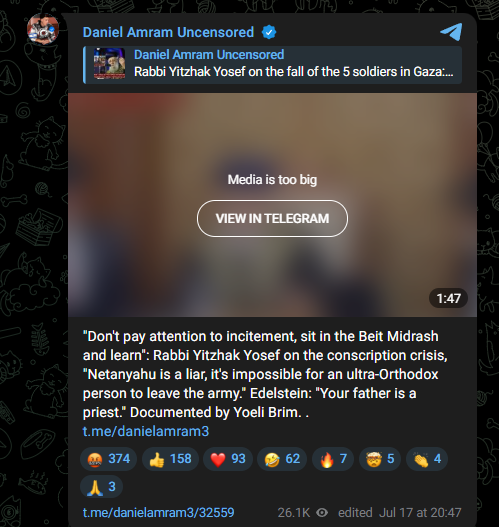Click the angry face reaction 374
The image size is (499, 527).
coord(109,459)
